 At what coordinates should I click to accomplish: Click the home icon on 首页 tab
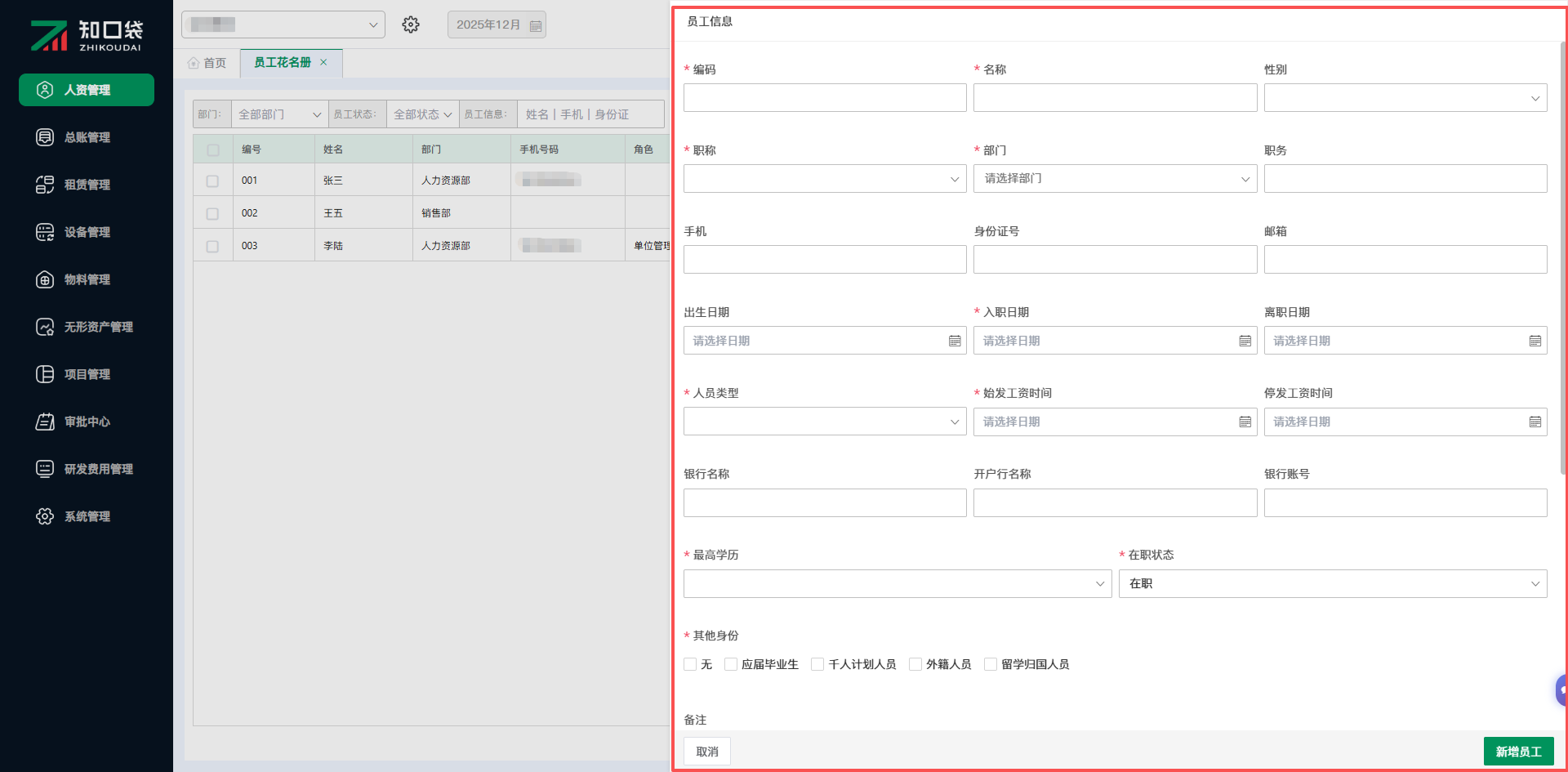tap(194, 63)
